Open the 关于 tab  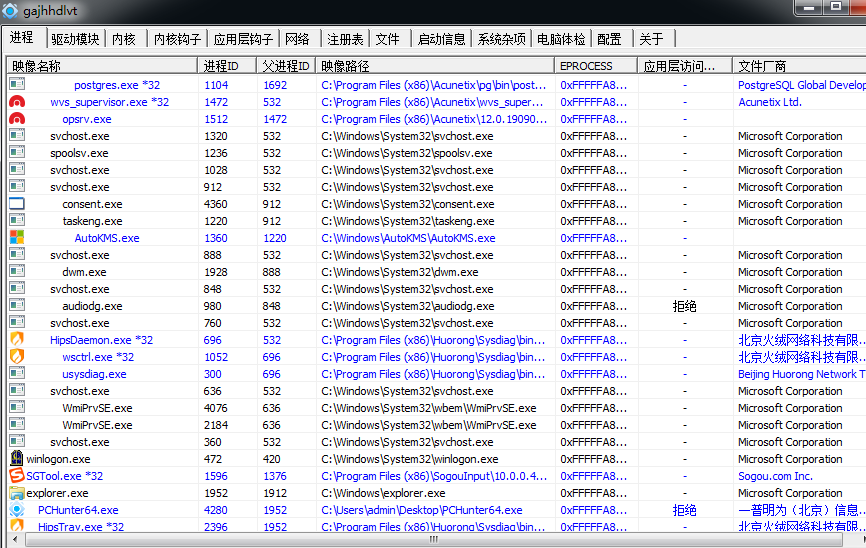pyautogui.click(x=652, y=39)
